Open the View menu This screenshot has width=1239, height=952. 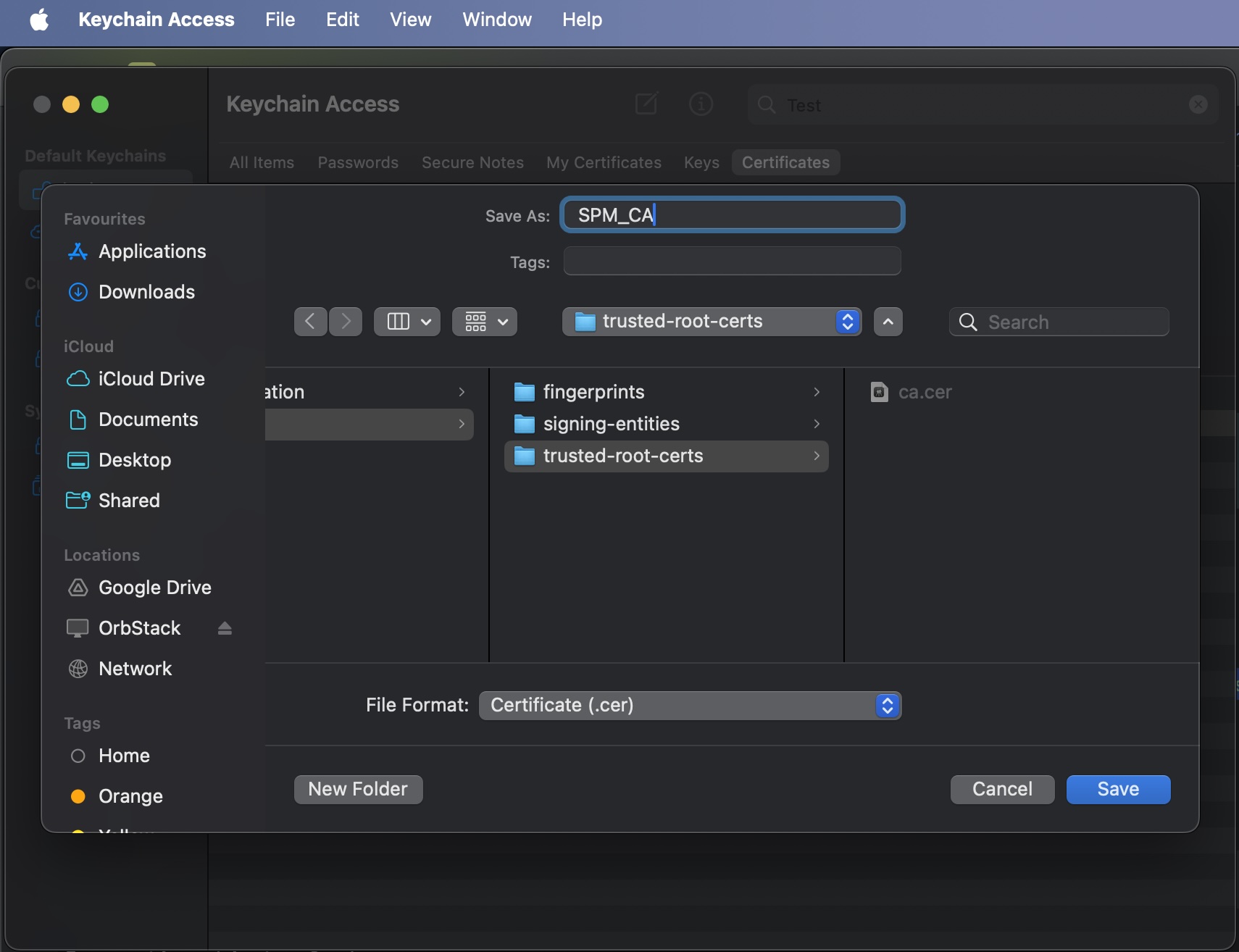(x=410, y=20)
